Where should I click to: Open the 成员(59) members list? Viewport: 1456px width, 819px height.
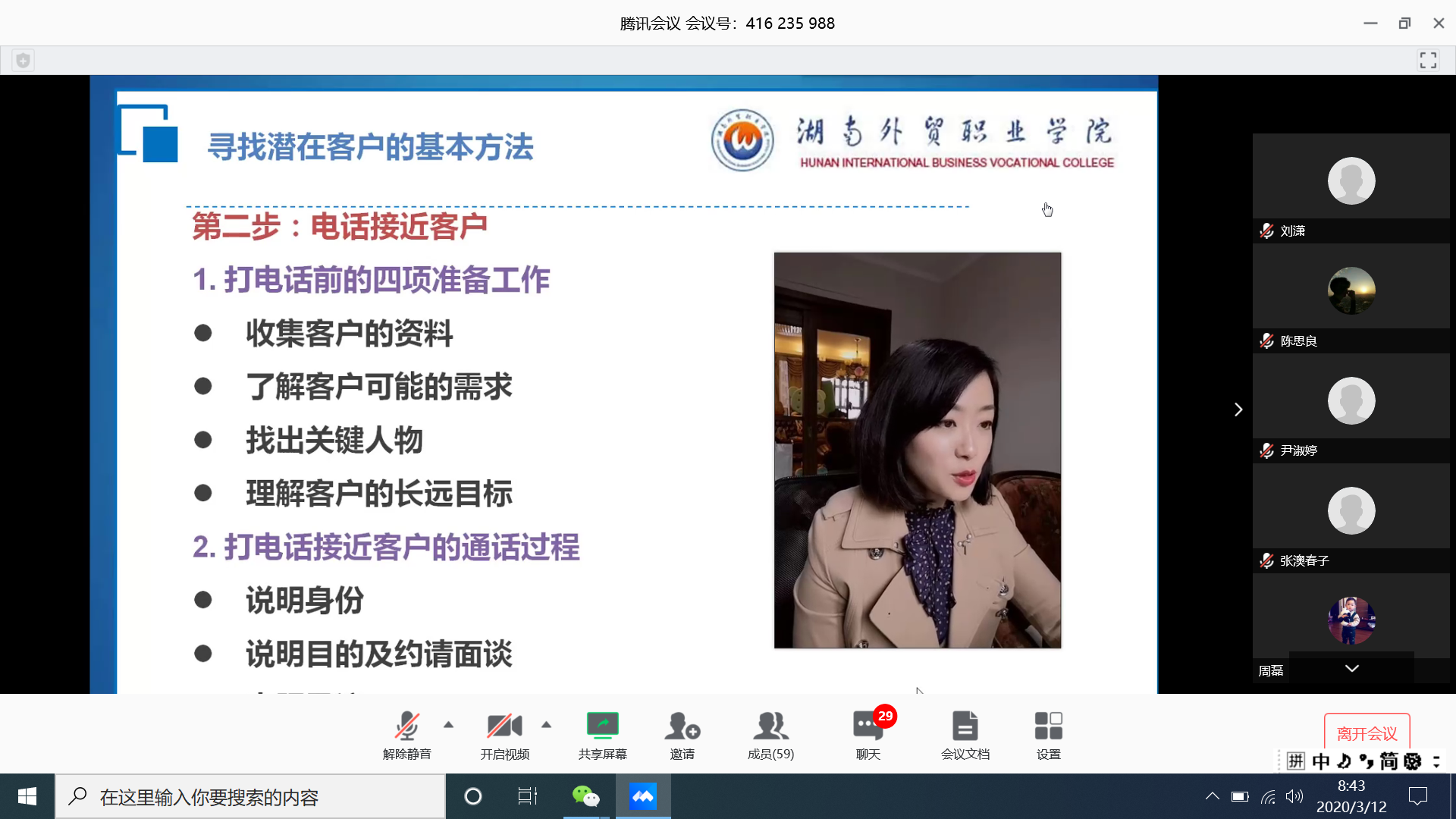770,734
